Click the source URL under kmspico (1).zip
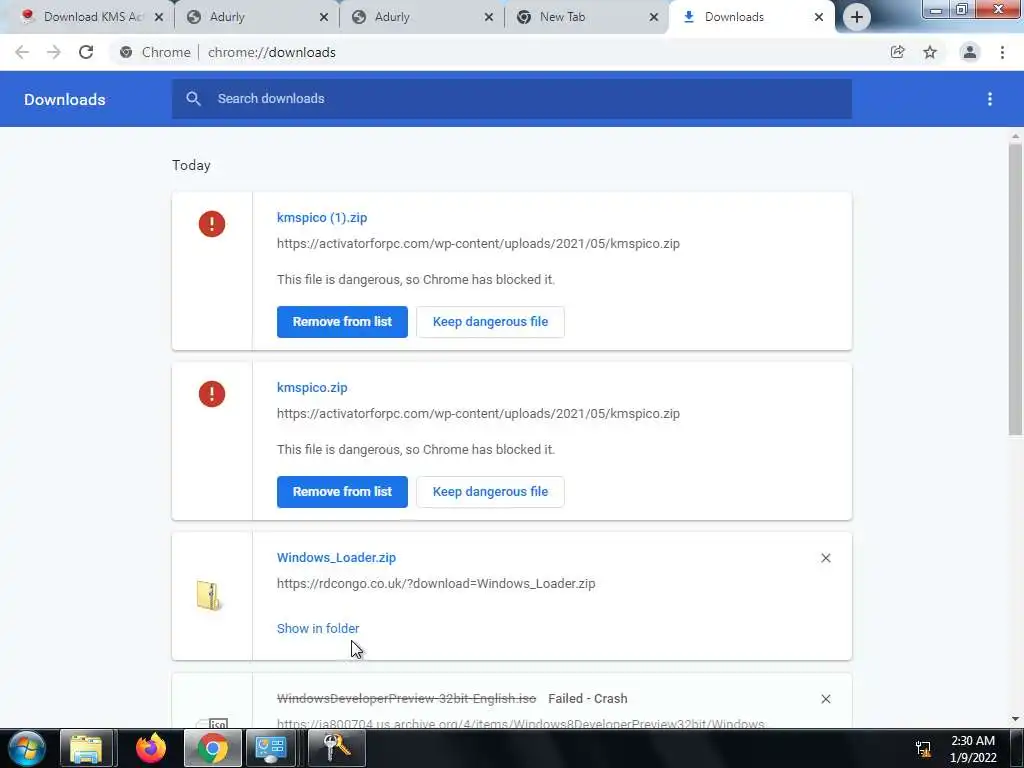 click(478, 244)
